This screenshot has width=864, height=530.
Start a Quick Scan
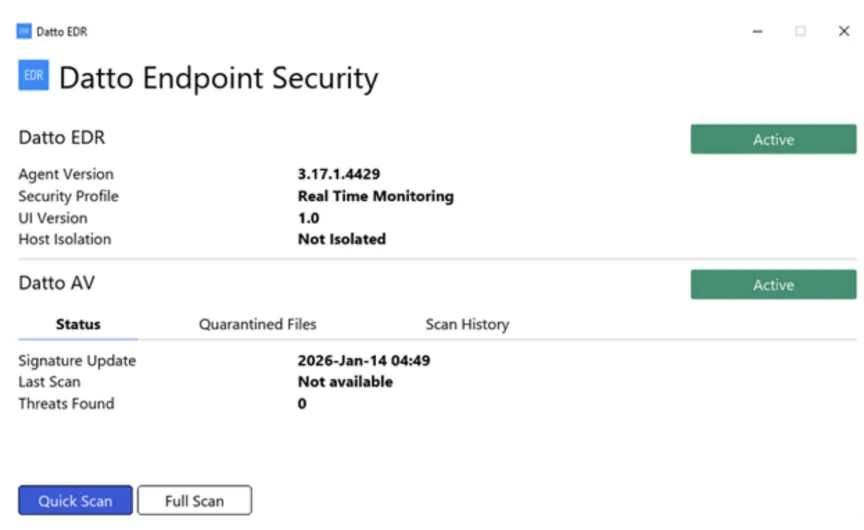(x=75, y=501)
